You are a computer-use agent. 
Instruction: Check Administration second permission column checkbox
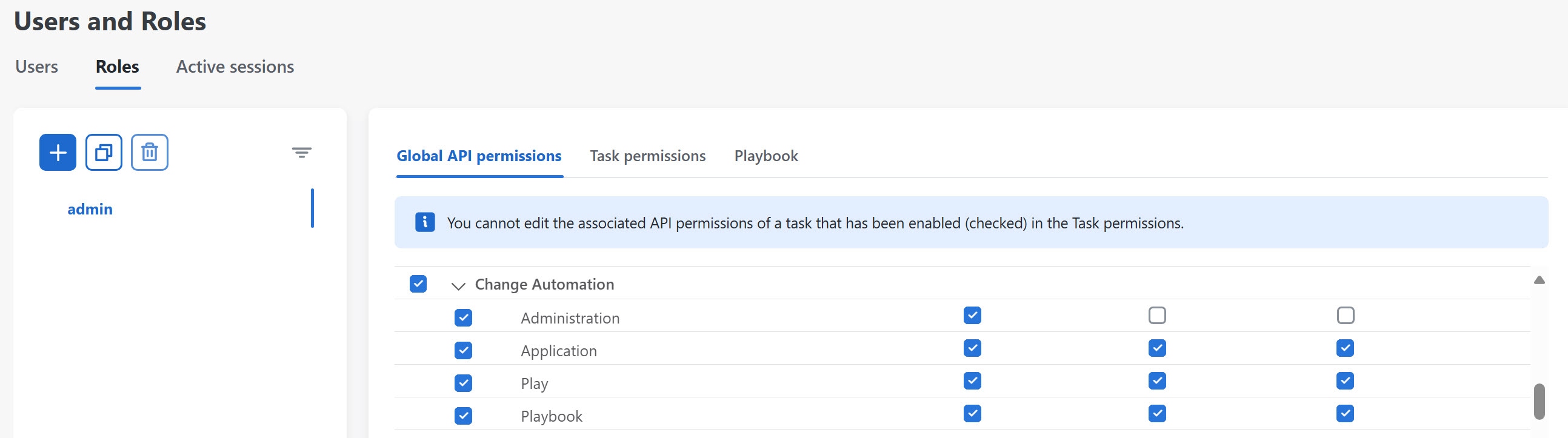pyautogui.click(x=1157, y=315)
